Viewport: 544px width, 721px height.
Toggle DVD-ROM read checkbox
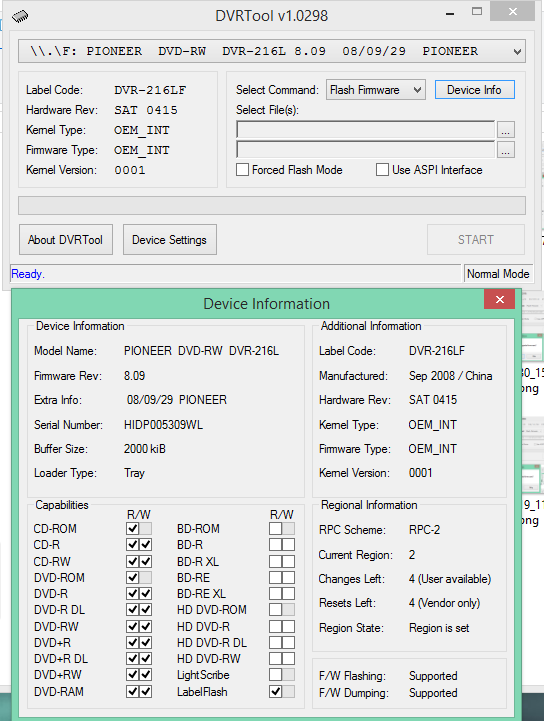point(132,578)
